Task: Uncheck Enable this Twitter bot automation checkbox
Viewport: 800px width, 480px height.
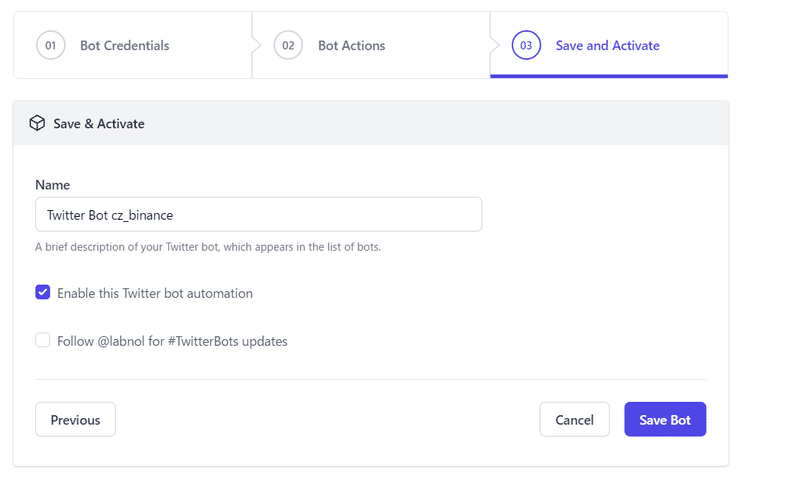Action: pyautogui.click(x=43, y=292)
